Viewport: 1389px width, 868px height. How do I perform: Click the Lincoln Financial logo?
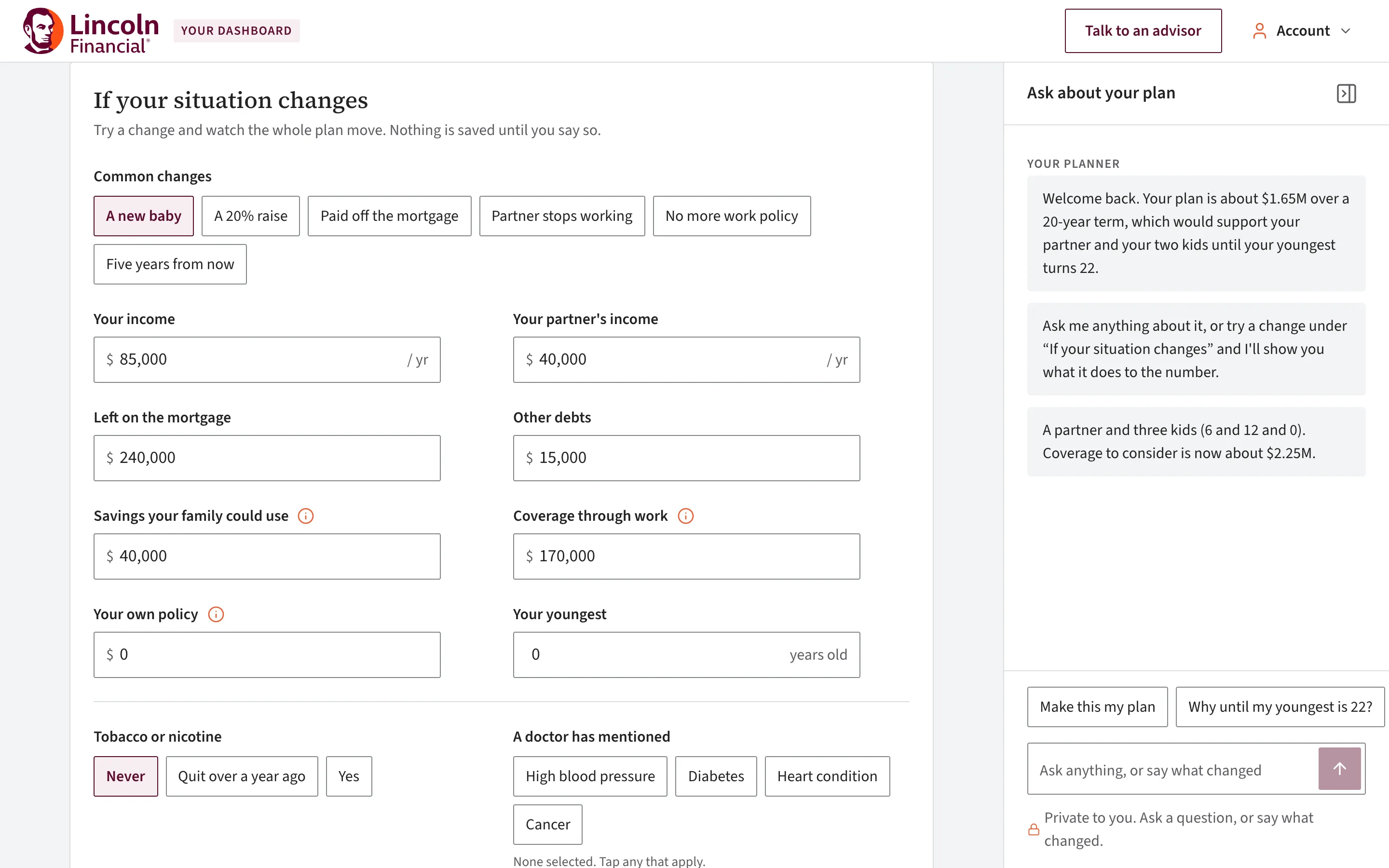click(91, 31)
